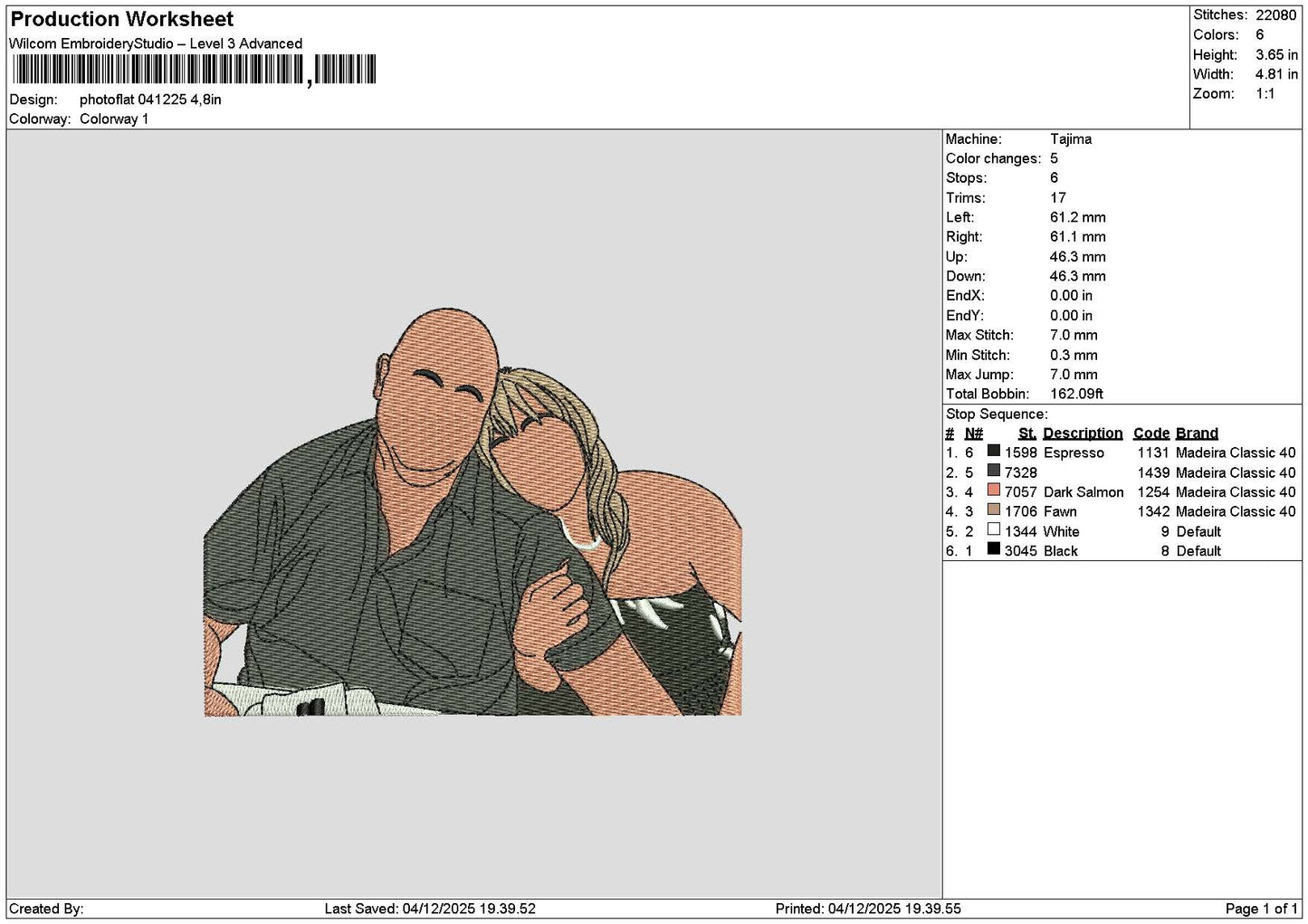Click the 'Code' column header
Viewport: 1308px width, 924px height.
point(1151,433)
